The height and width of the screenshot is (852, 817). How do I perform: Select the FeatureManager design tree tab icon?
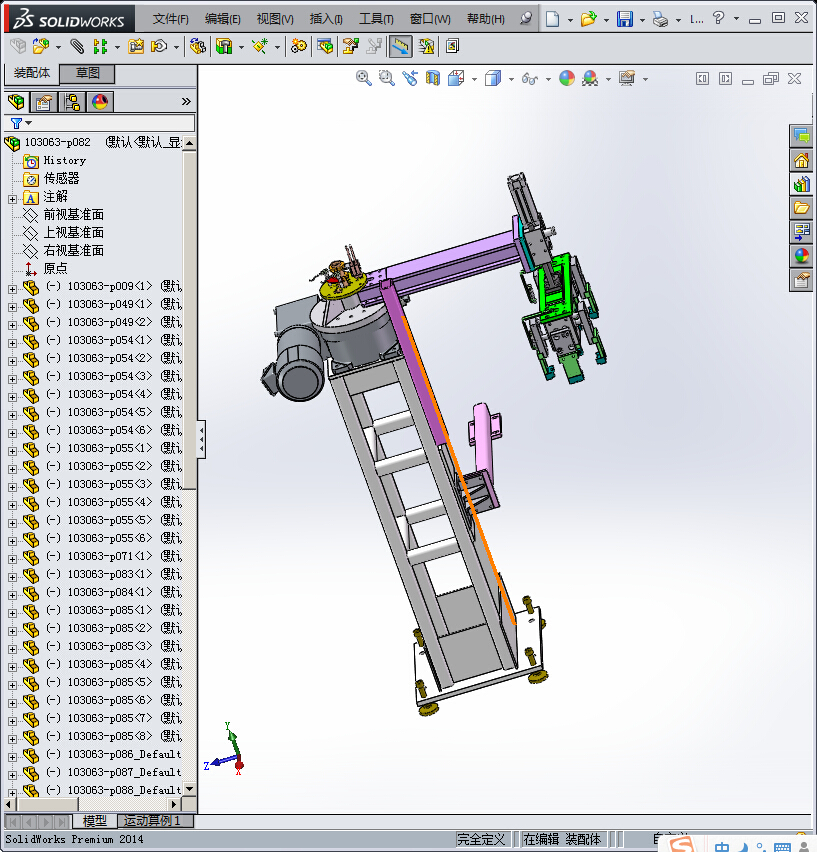pyautogui.click(x=16, y=102)
